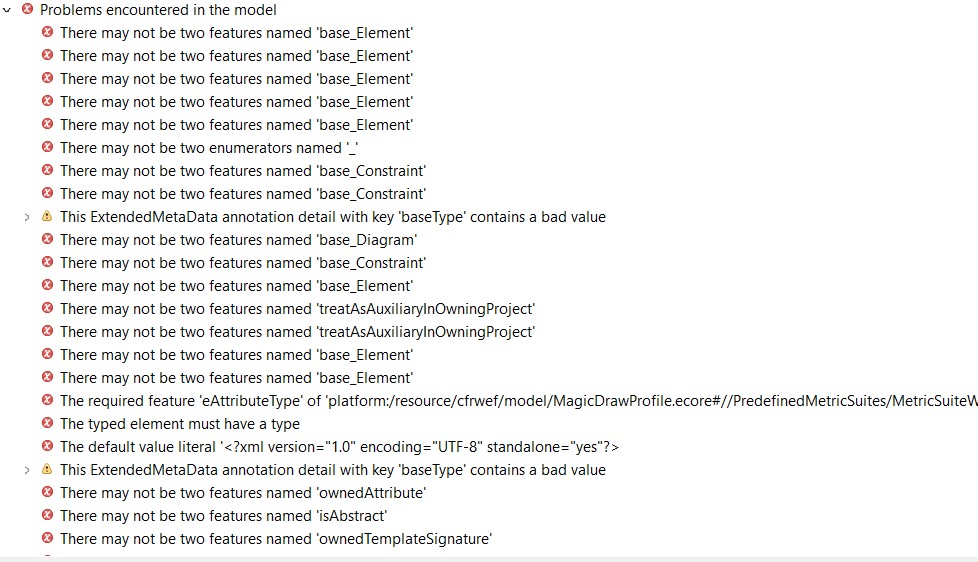Click the error icon next to the enumerators '_' entry

47,147
